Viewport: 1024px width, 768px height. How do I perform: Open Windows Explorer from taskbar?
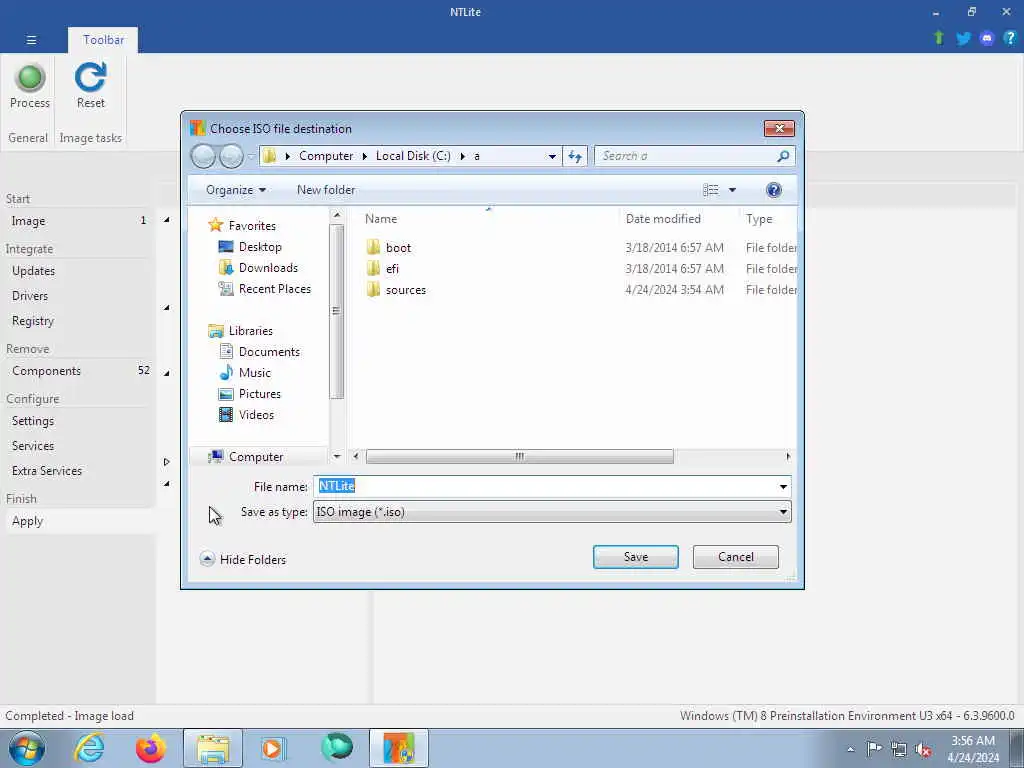tap(213, 748)
